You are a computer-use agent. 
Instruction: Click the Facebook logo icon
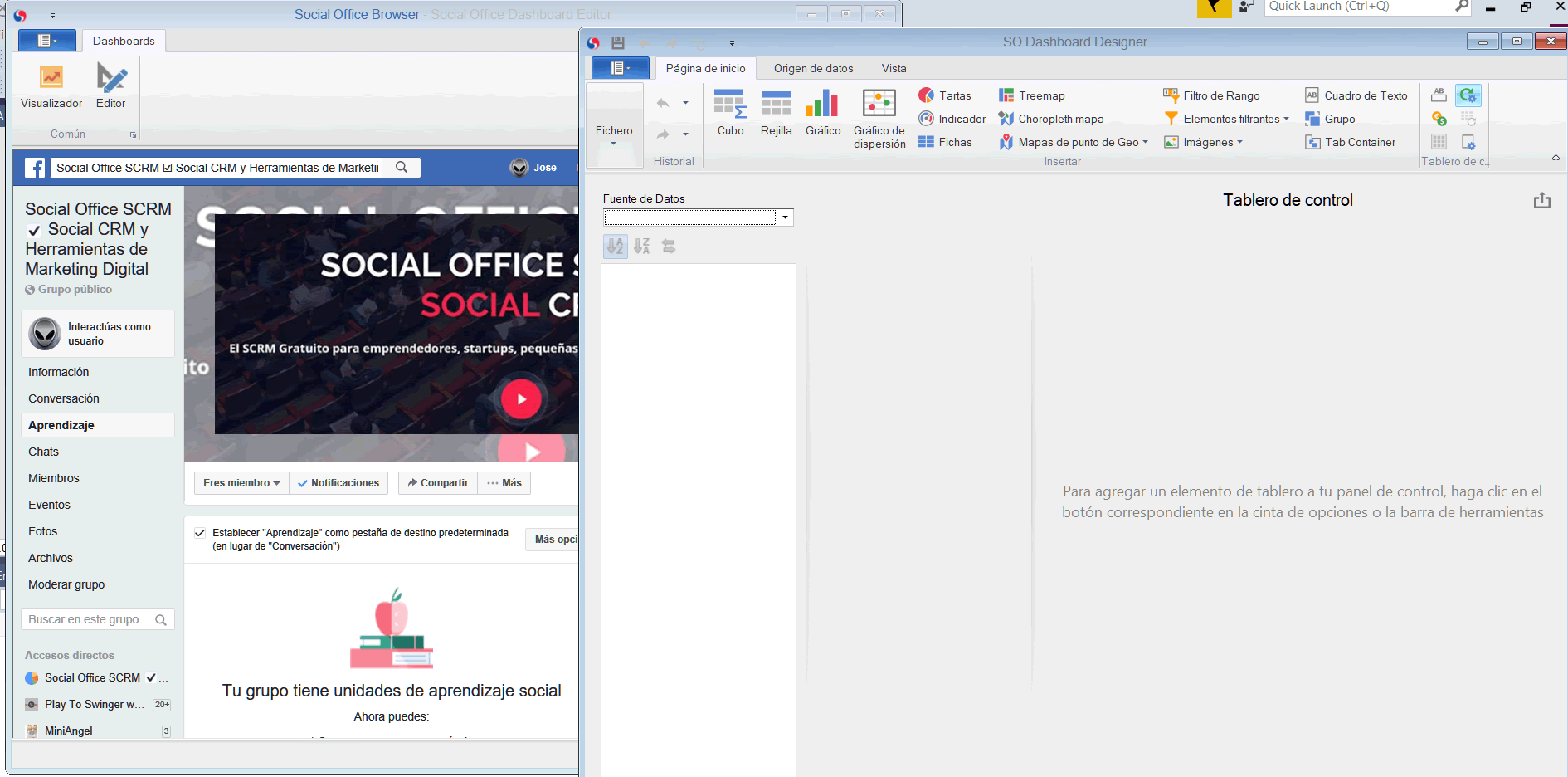[x=35, y=168]
